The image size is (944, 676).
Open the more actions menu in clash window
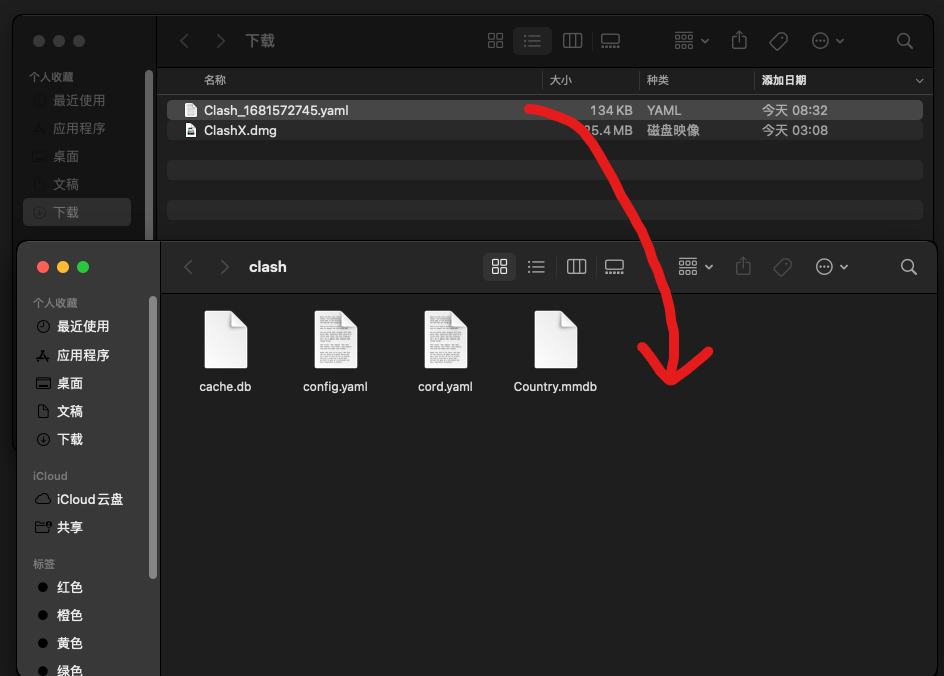pyautogui.click(x=831, y=267)
